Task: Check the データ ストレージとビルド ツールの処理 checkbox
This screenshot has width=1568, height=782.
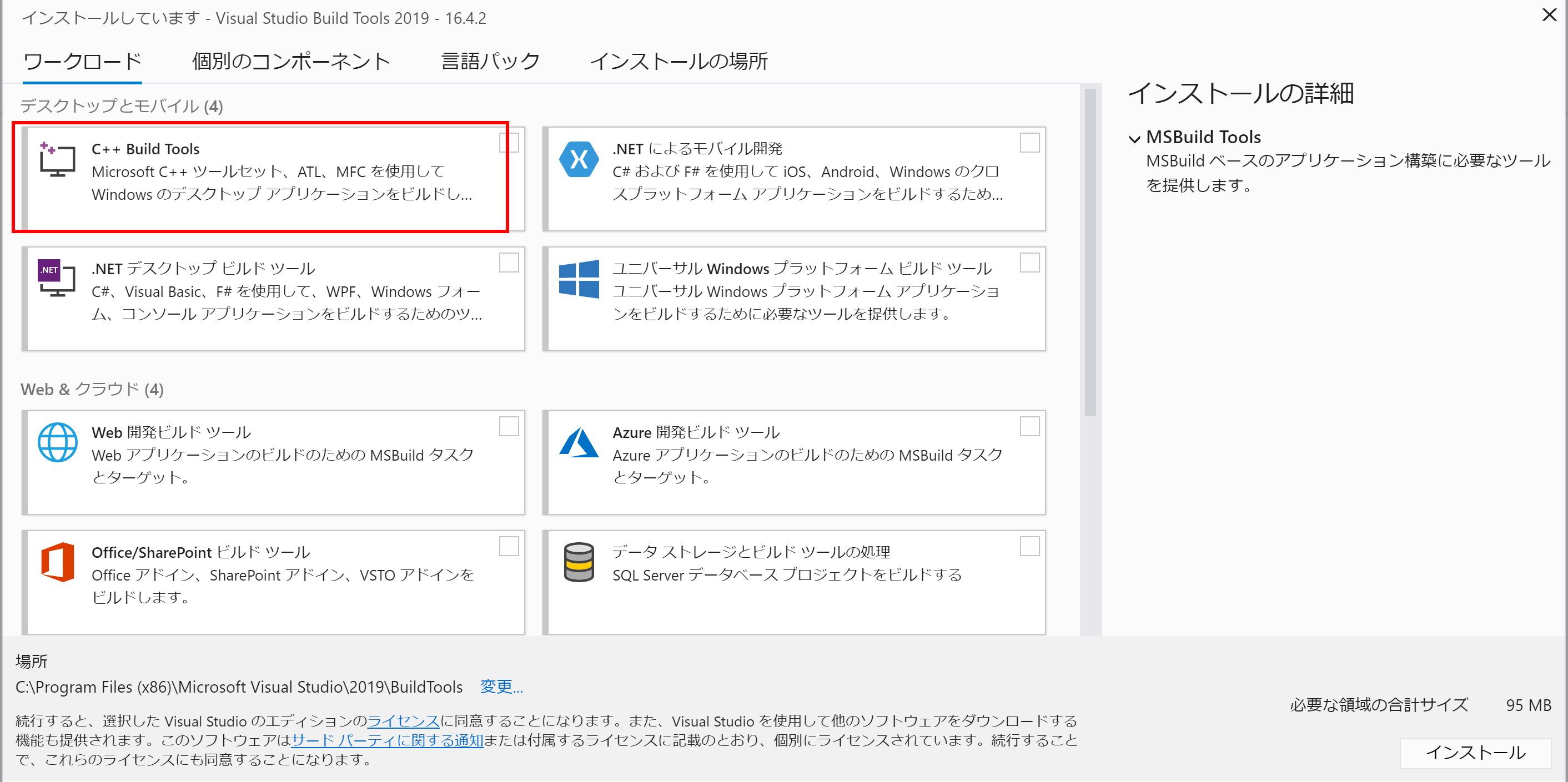Action: [1030, 547]
